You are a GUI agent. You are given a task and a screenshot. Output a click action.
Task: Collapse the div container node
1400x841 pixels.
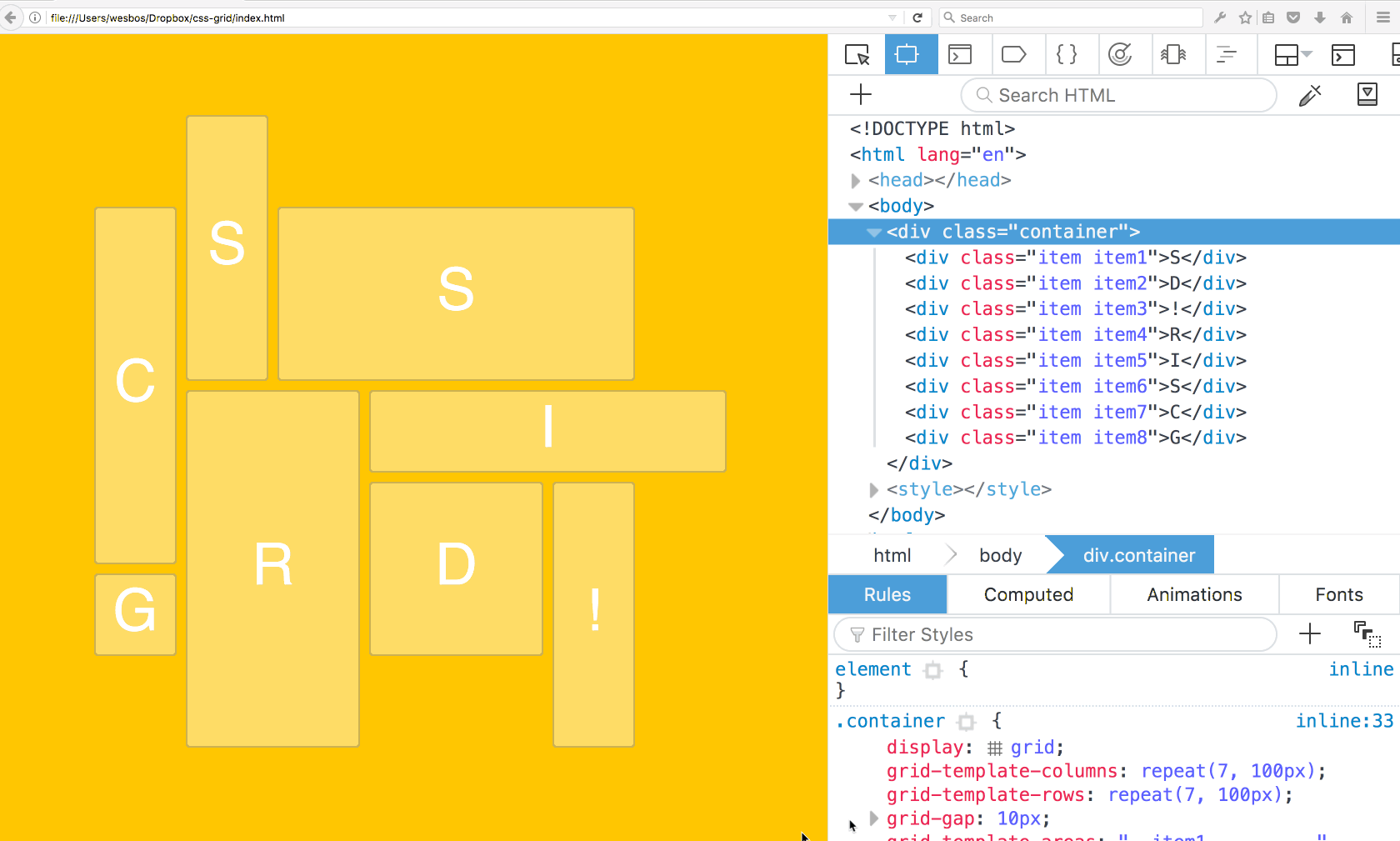pos(874,233)
